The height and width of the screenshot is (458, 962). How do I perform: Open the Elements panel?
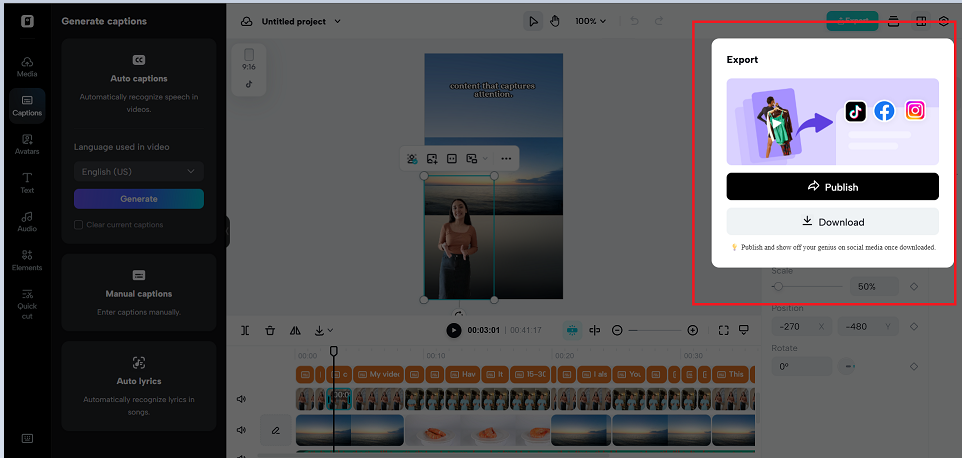tap(27, 260)
